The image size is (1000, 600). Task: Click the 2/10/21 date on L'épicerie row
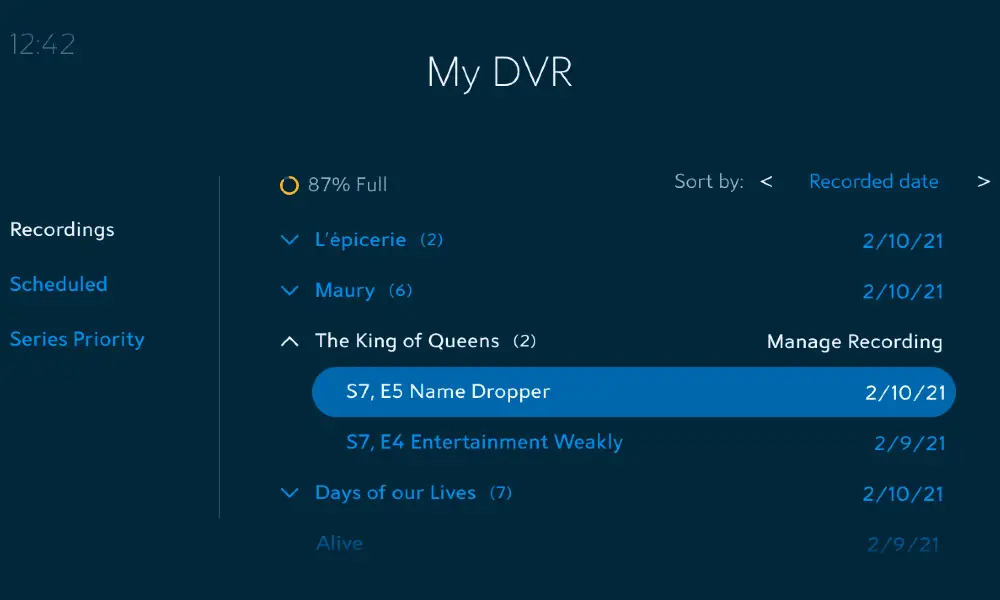[x=902, y=241]
